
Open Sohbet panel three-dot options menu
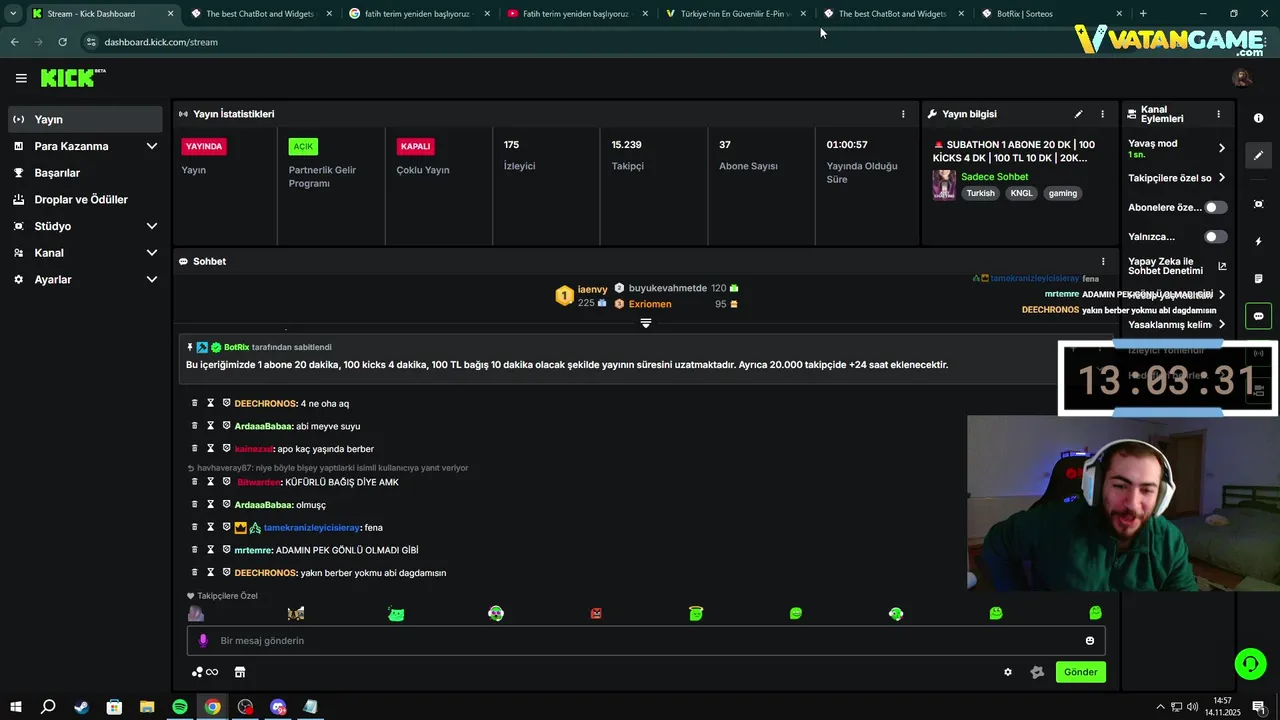point(1103,261)
